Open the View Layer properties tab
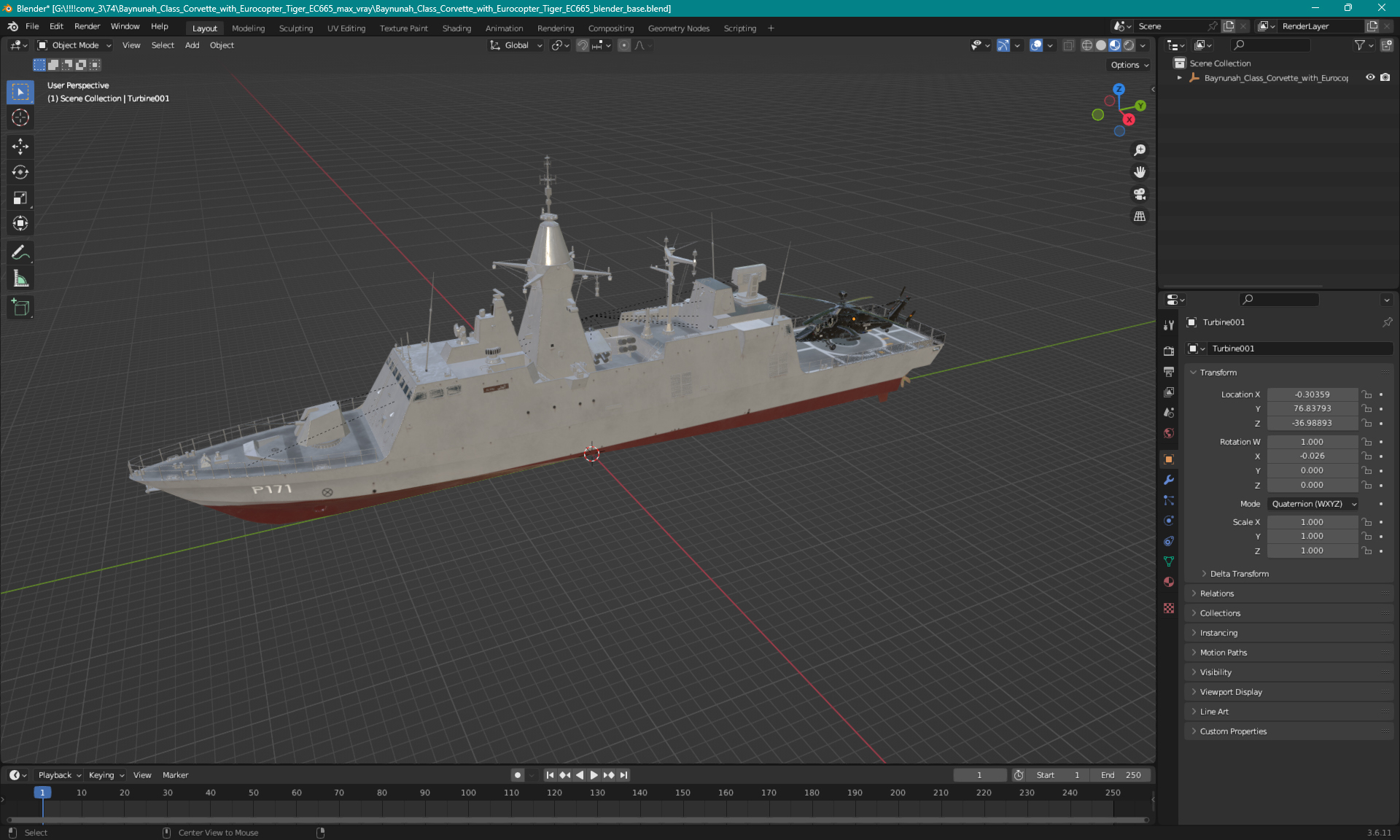 1169,392
